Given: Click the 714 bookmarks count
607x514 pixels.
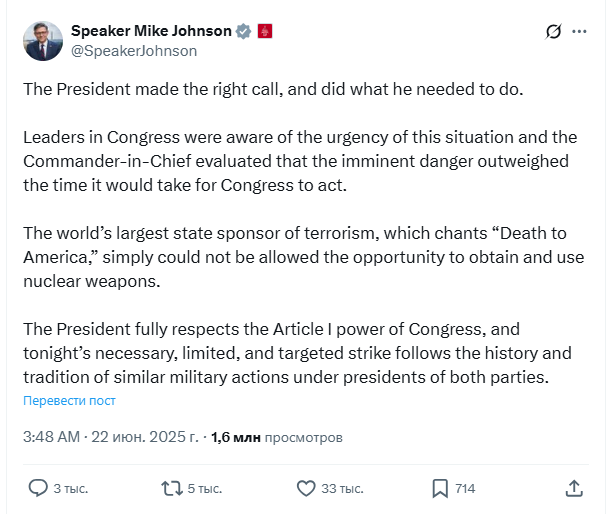Looking at the screenshot, I should [465, 488].
